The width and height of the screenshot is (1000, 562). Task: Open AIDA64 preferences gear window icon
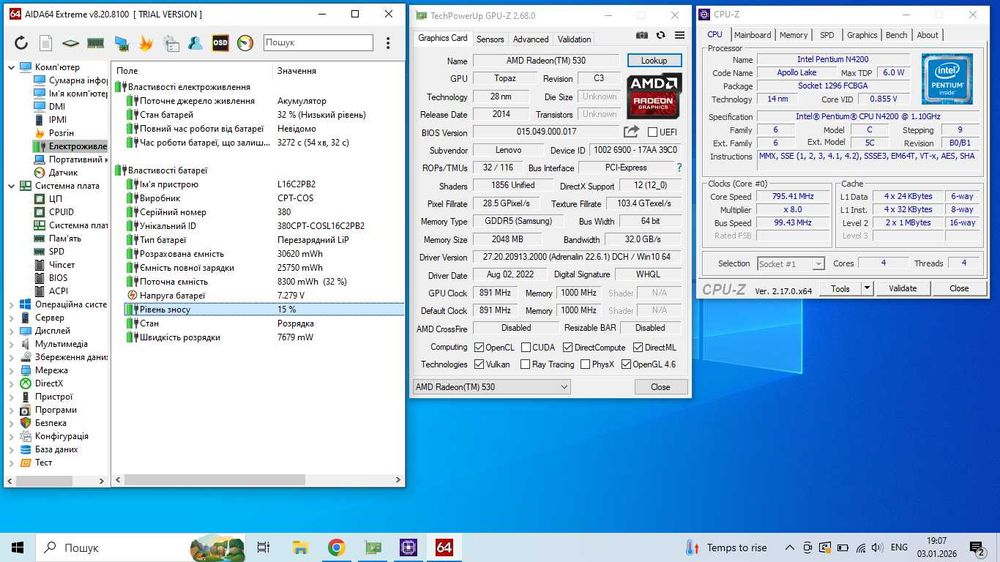tap(171, 43)
